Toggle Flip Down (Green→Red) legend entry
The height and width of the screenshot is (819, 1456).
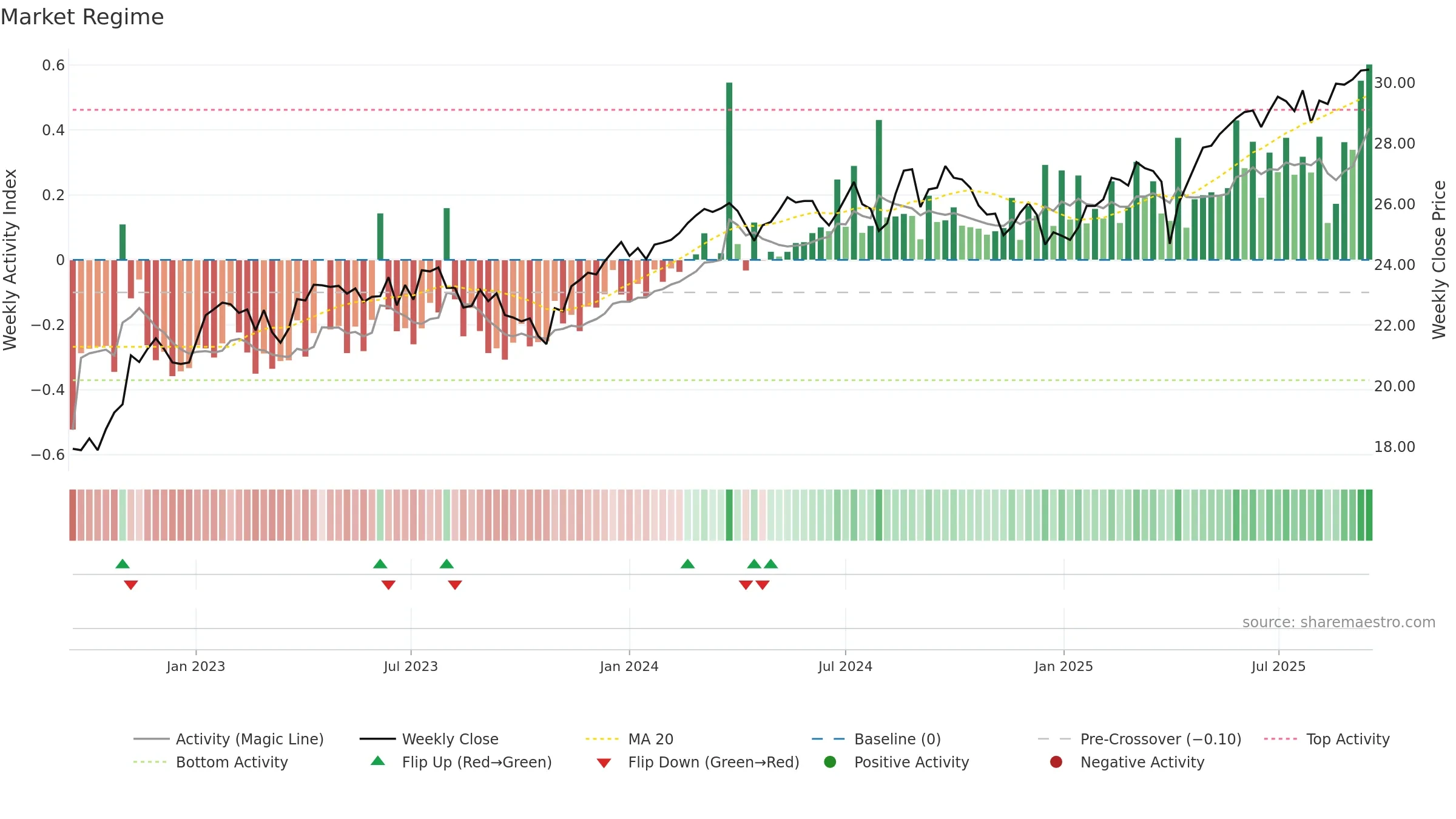click(698, 762)
